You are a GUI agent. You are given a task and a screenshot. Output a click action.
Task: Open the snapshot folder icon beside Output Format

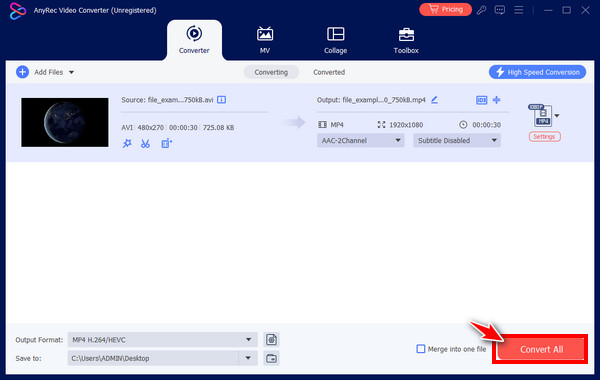271,339
